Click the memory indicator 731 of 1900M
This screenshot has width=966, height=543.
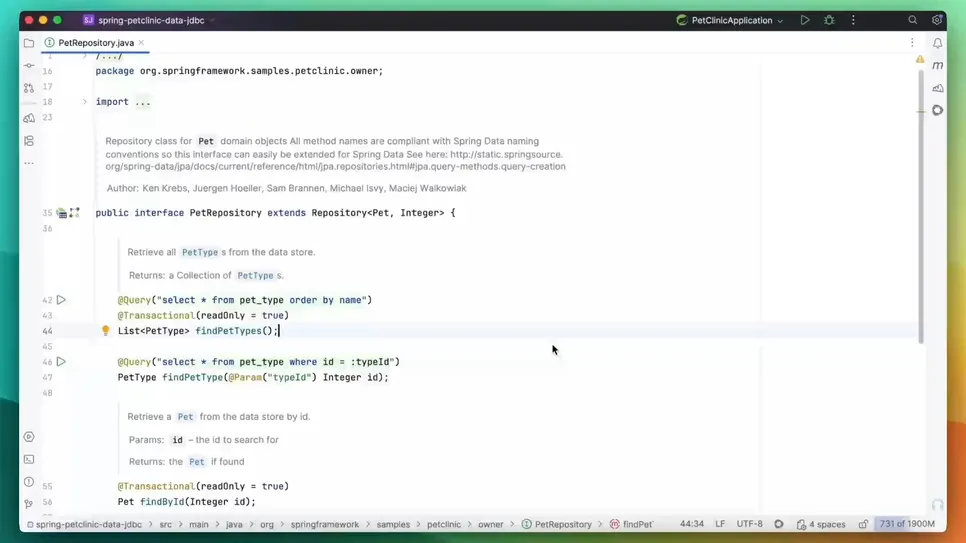(906, 524)
